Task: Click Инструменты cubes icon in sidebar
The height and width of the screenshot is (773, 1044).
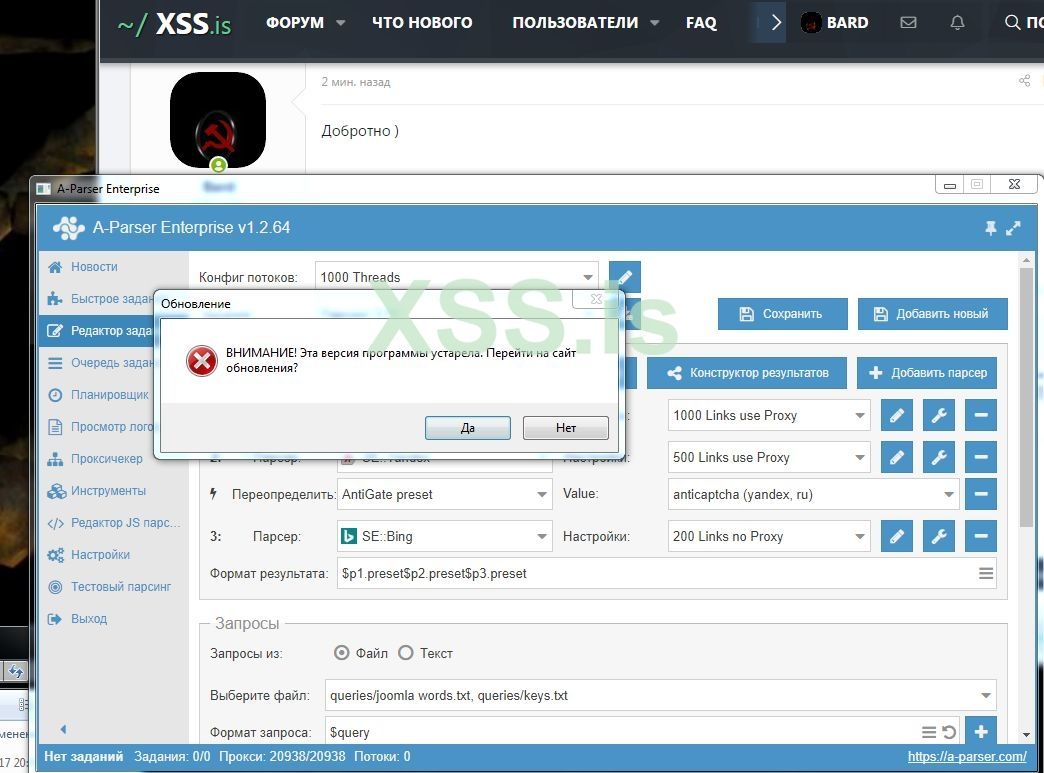Action: [x=56, y=491]
